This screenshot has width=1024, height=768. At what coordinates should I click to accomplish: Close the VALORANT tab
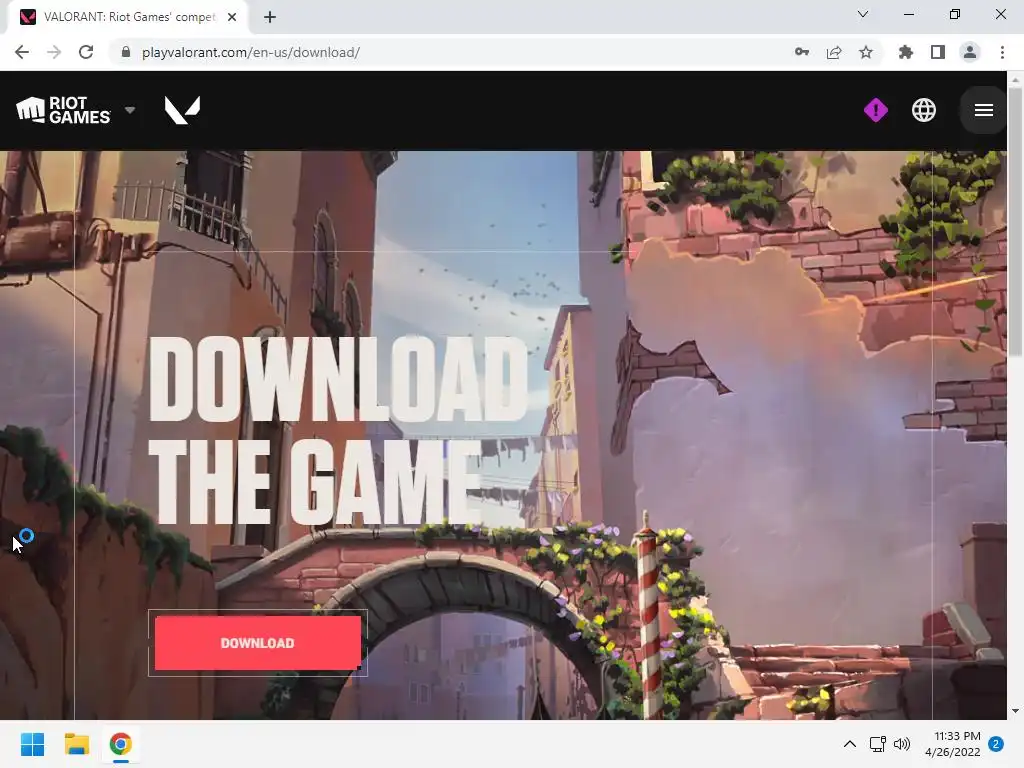click(232, 17)
